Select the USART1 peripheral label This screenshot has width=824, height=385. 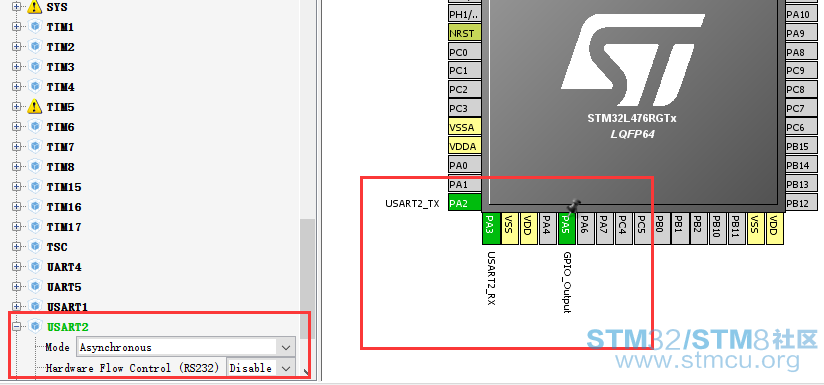point(67,307)
